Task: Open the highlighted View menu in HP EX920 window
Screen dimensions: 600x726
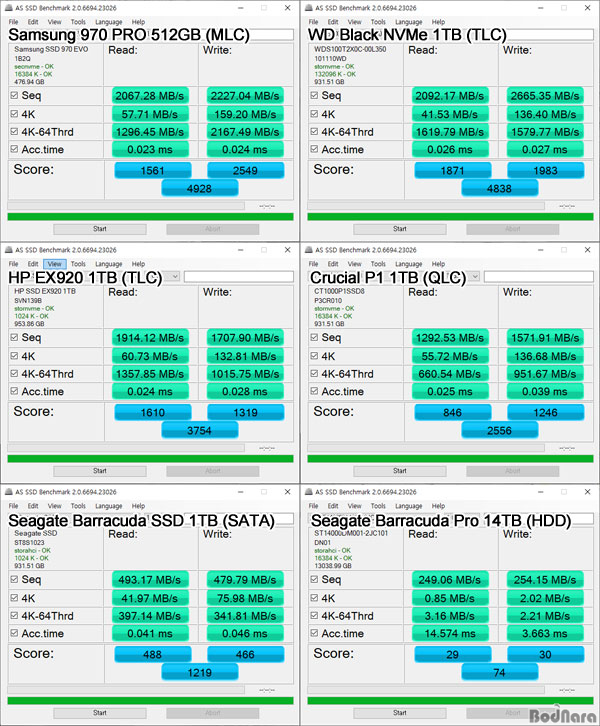Action: (x=55, y=263)
